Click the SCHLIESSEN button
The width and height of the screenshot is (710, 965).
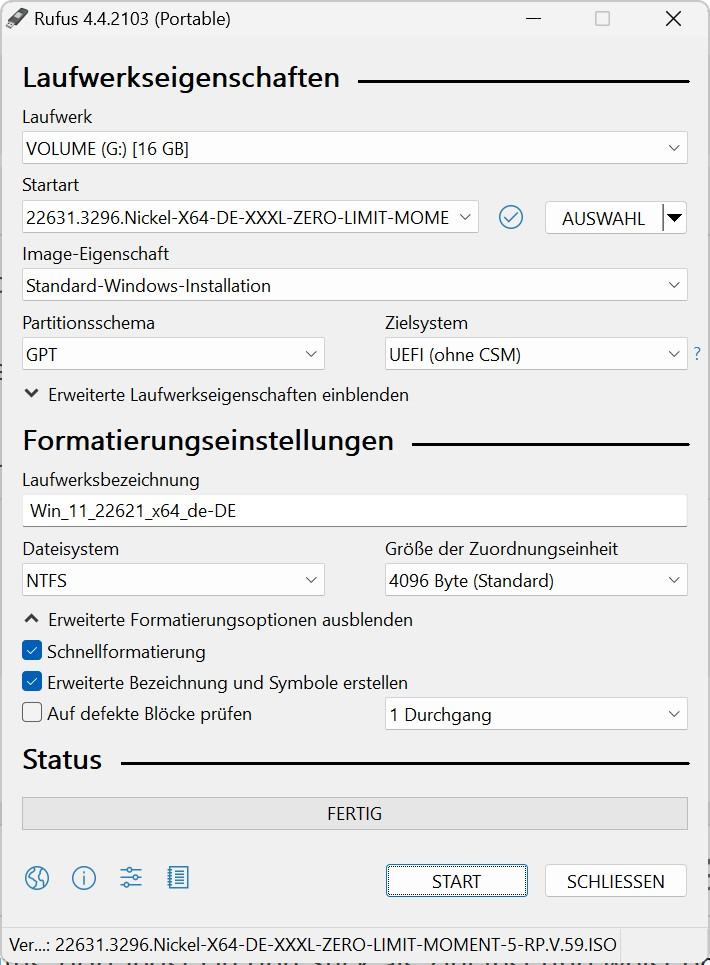(615, 881)
